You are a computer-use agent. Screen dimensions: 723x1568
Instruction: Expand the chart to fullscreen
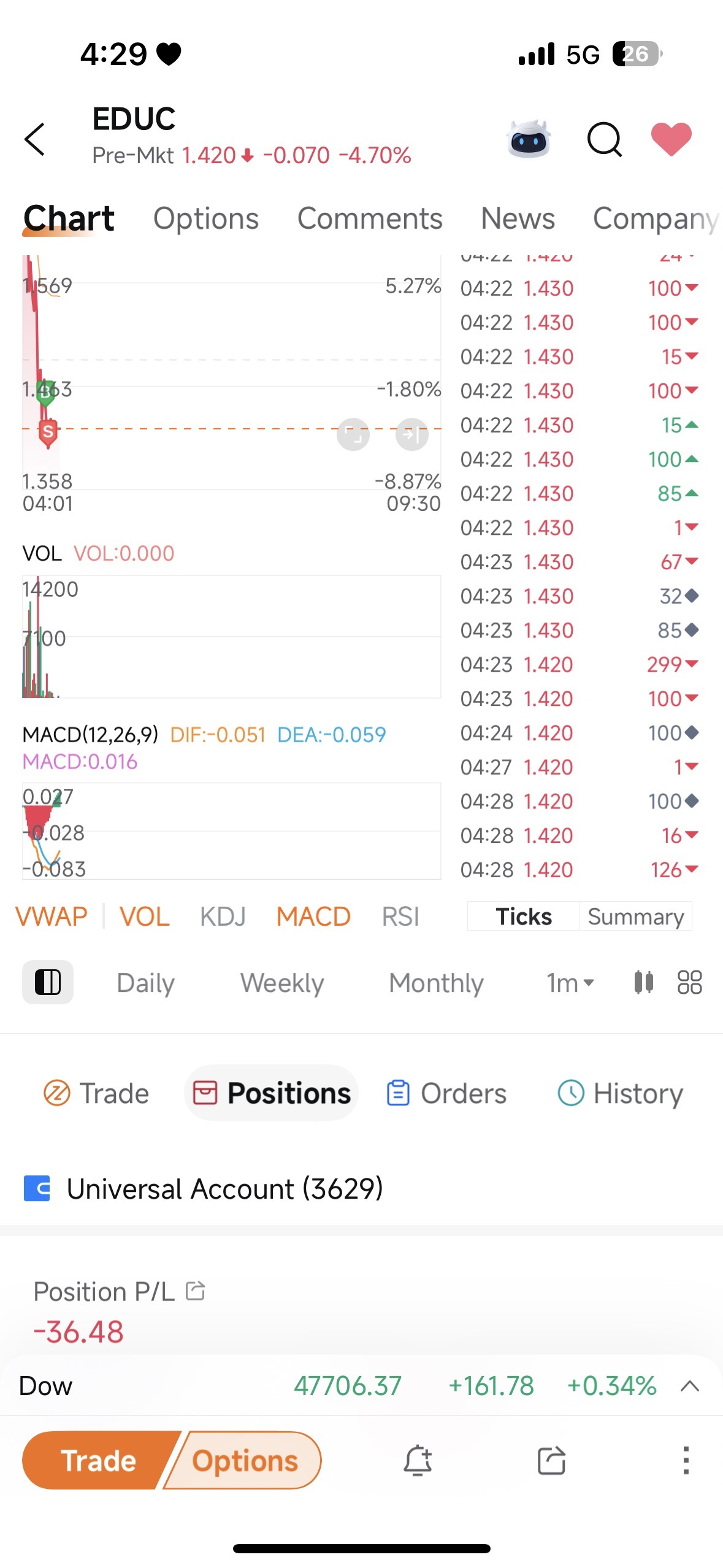pyautogui.click(x=353, y=434)
